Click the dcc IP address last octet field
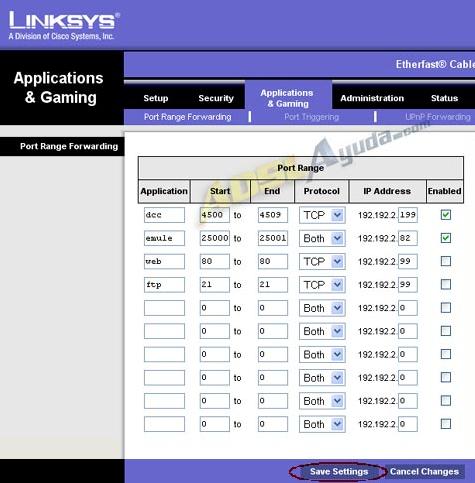 408,215
